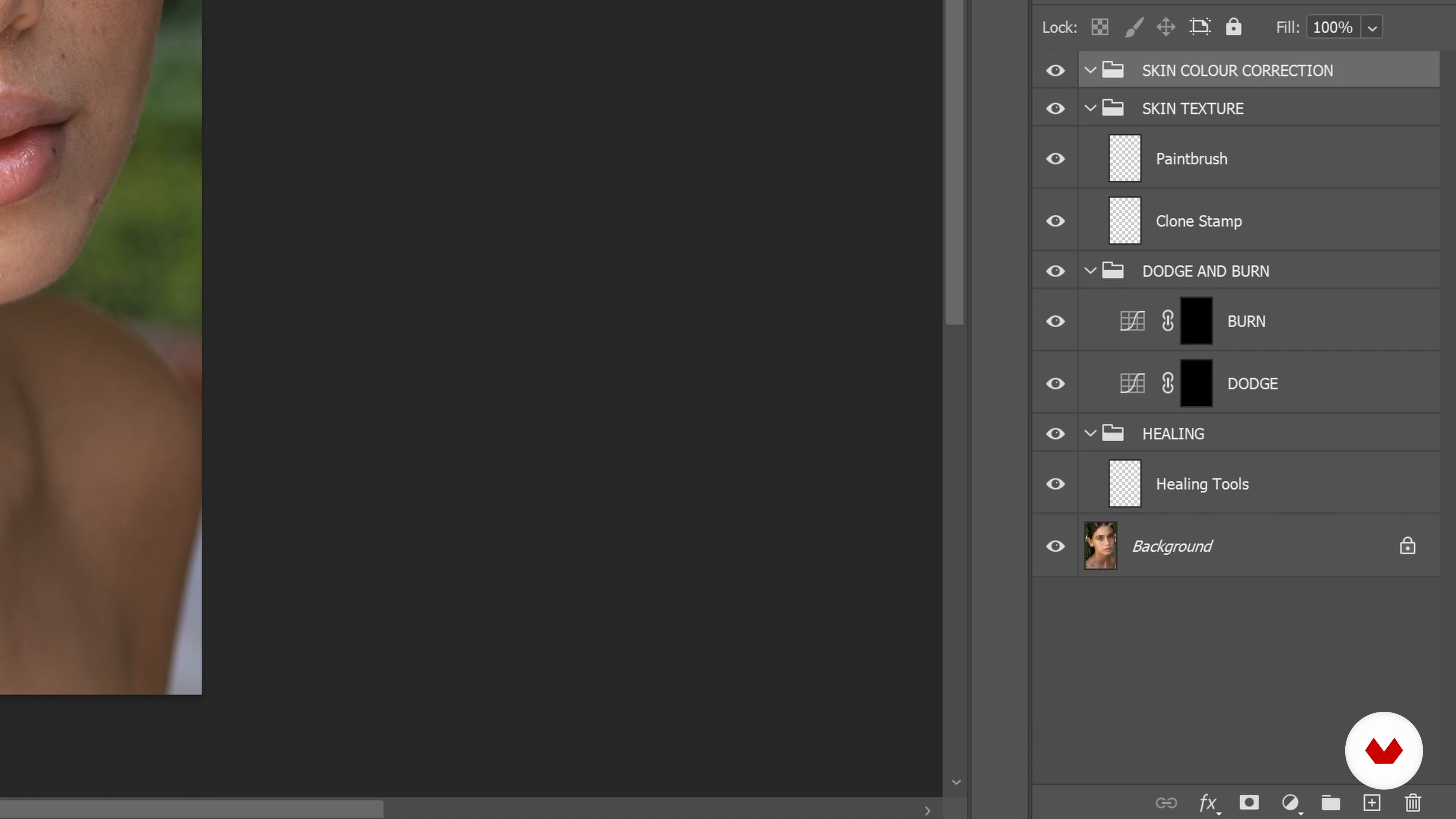
Task: Select the Background layer name
Action: 1172,546
